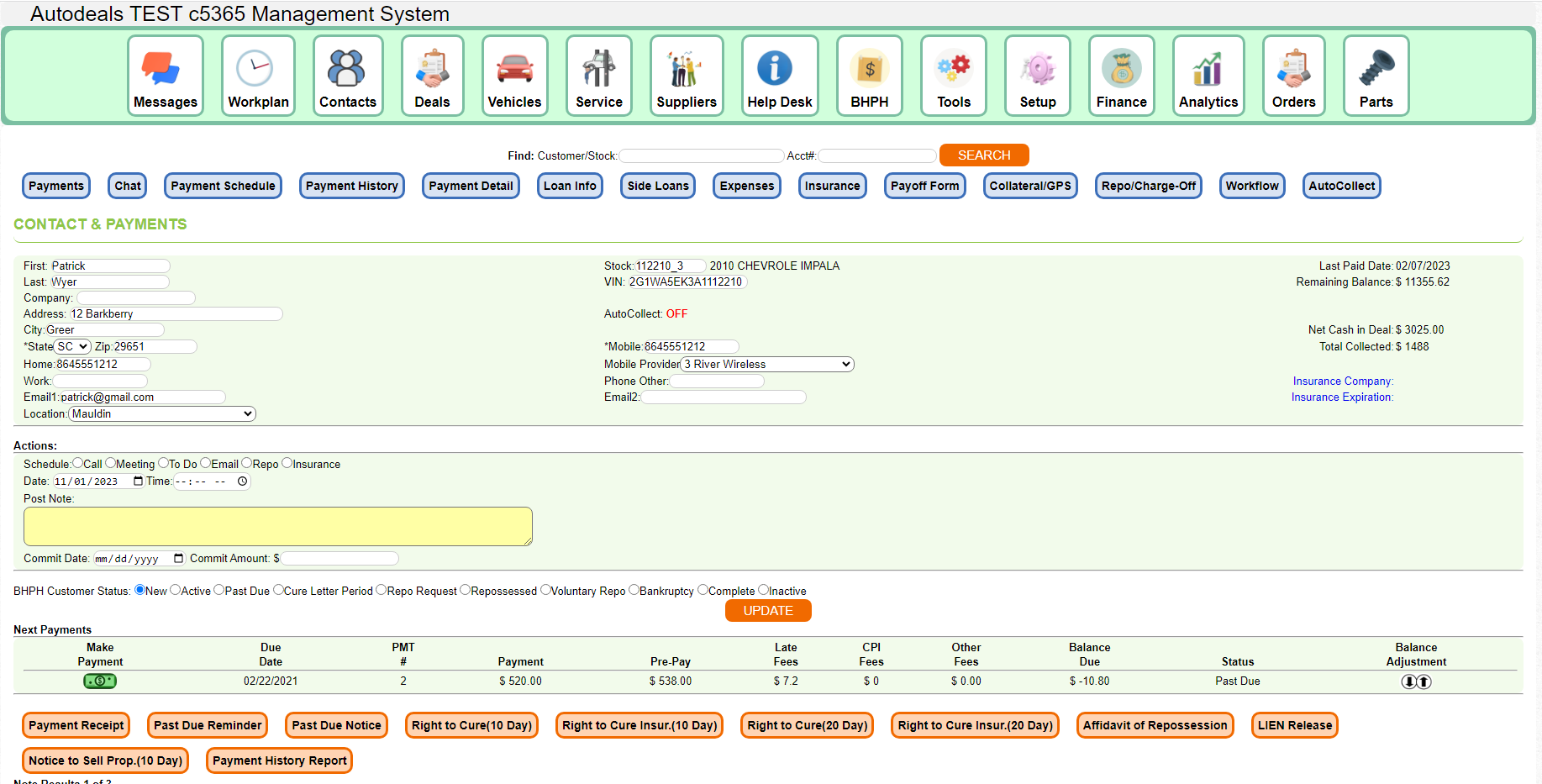Open the Repo/Charge-Off tab
Screen dimensions: 1542x784
[x=1148, y=186]
